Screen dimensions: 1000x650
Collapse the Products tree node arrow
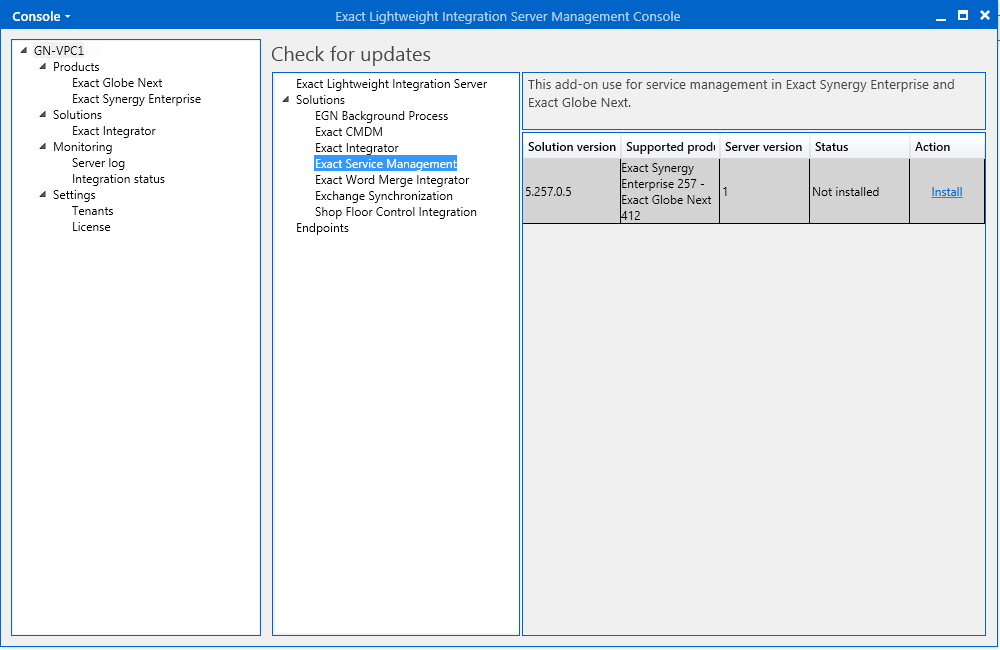coord(43,66)
